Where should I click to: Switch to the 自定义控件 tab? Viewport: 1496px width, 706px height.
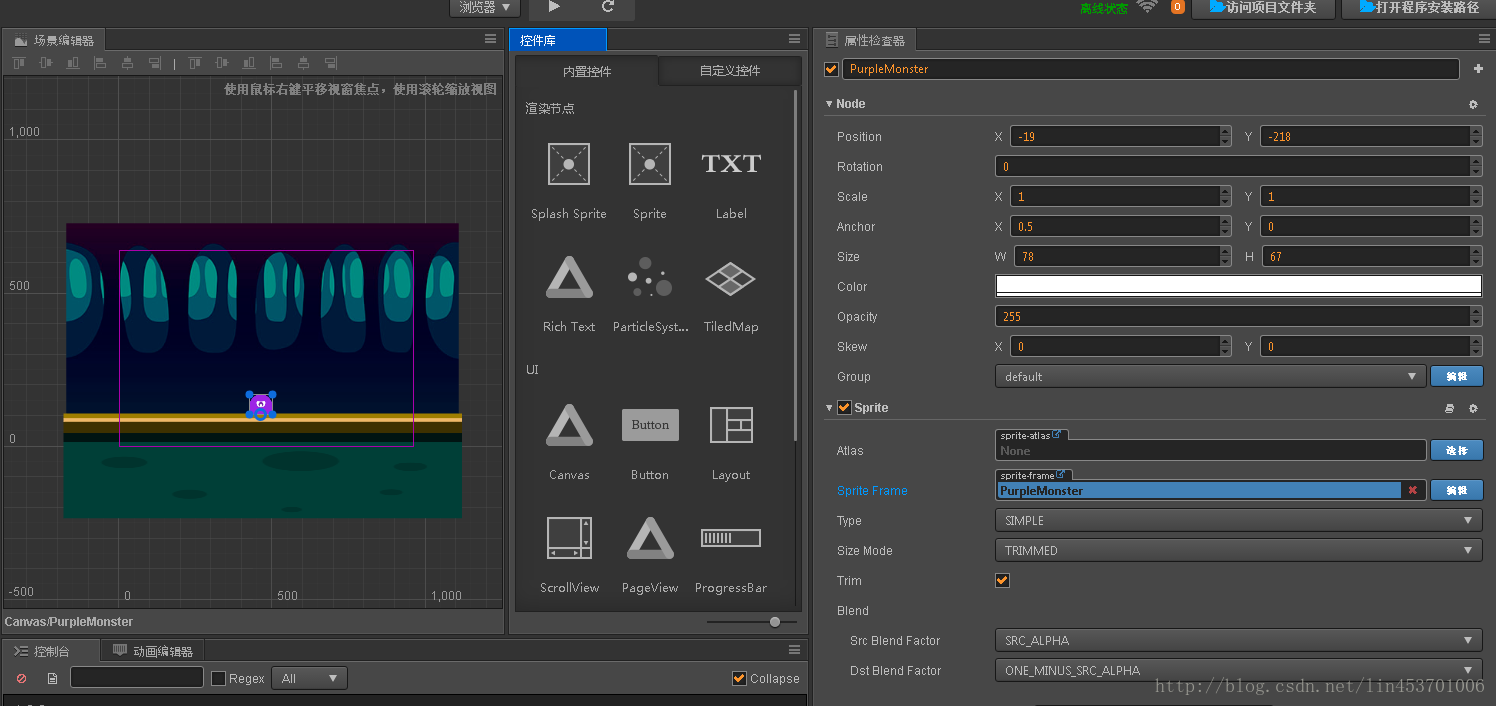tap(730, 71)
